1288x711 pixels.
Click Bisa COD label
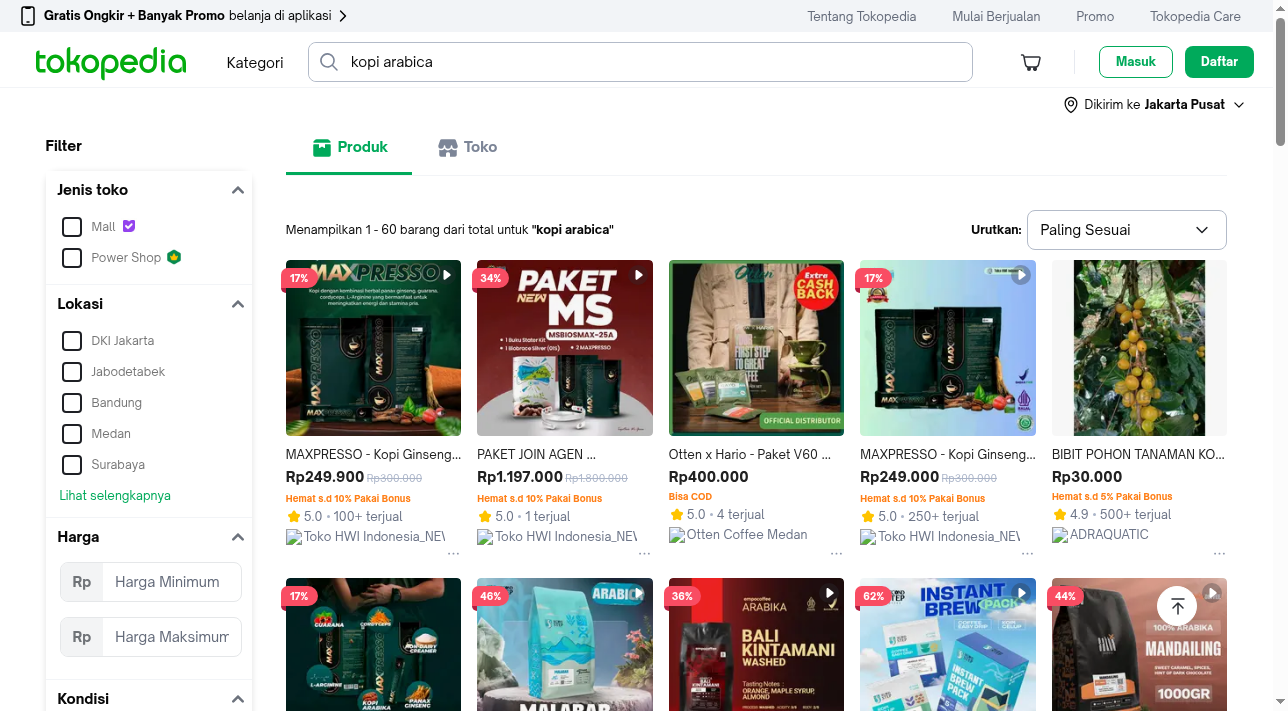pos(690,497)
